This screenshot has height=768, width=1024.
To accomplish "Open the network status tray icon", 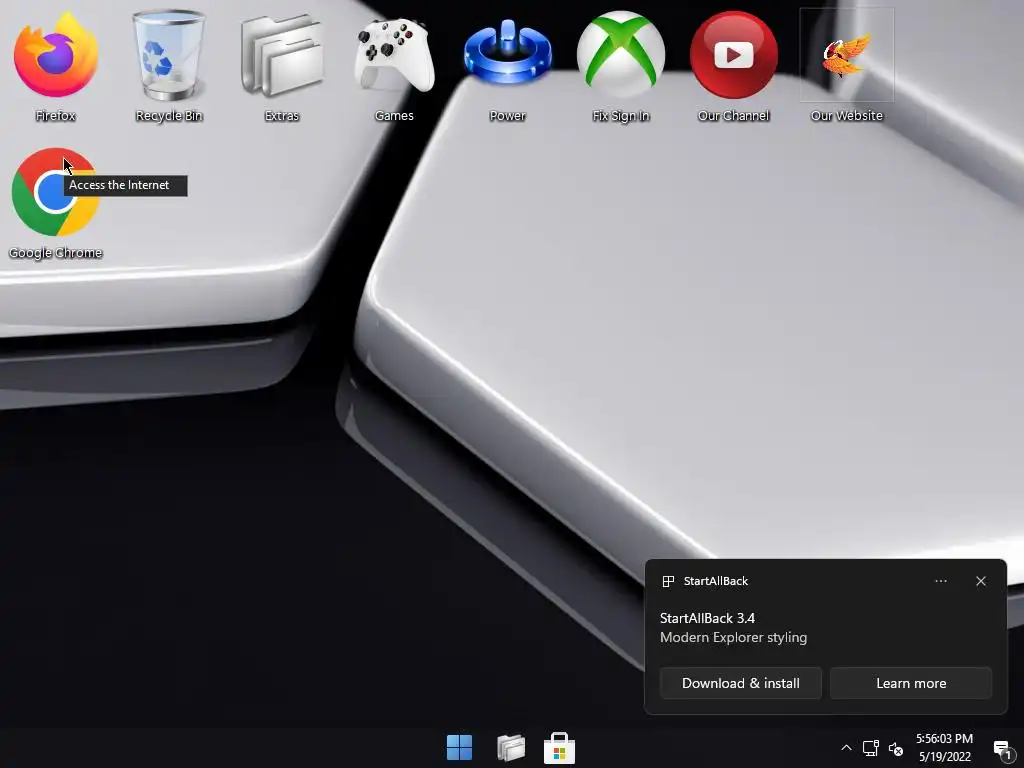I will 871,748.
